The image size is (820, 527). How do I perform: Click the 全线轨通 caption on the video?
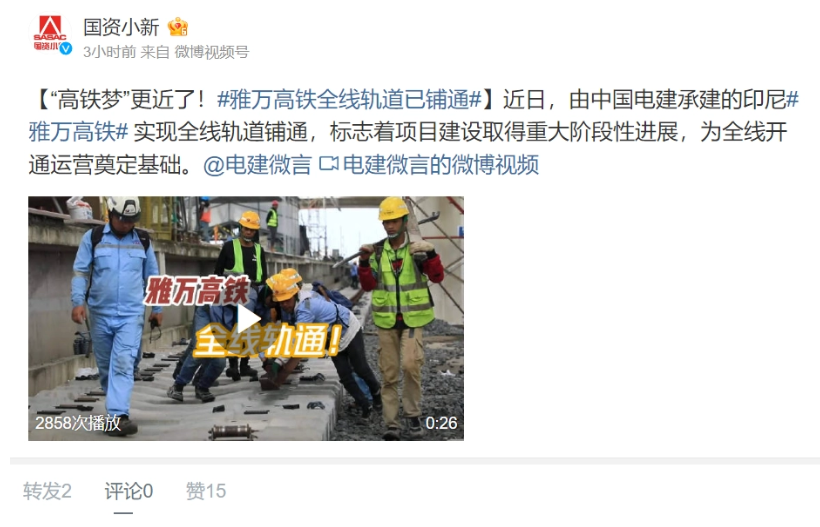(x=268, y=341)
